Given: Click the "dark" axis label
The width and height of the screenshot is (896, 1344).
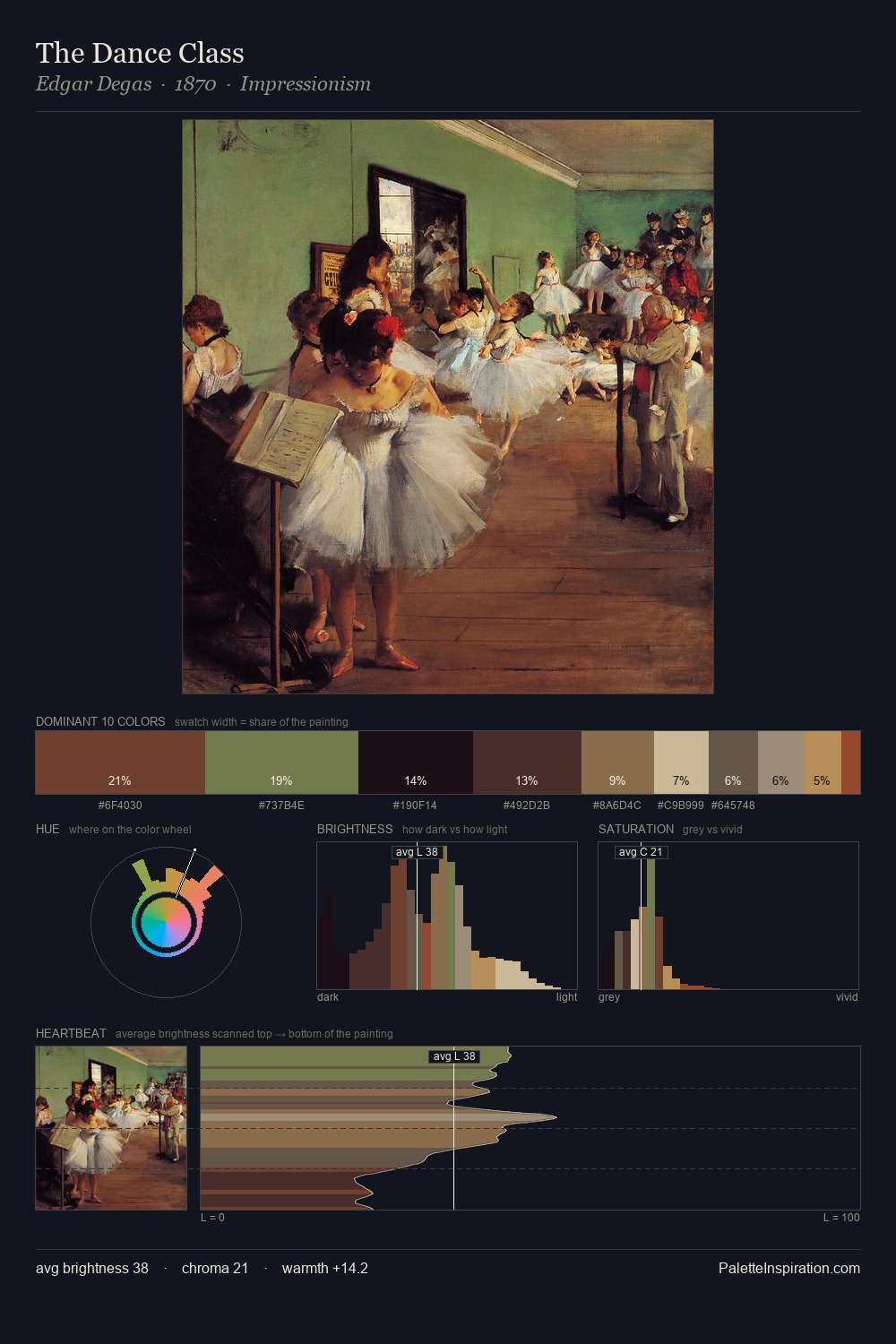Looking at the screenshot, I should click(328, 997).
